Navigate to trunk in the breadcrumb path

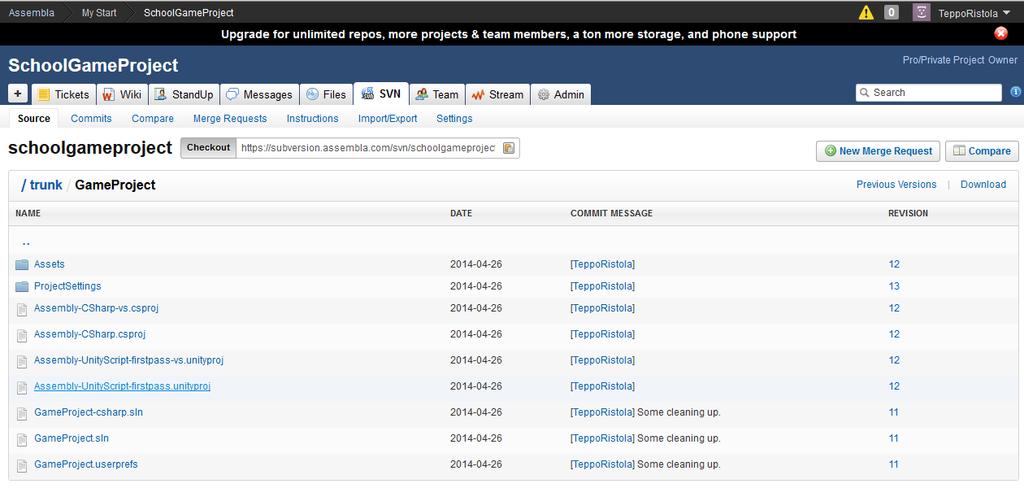tap(46, 185)
